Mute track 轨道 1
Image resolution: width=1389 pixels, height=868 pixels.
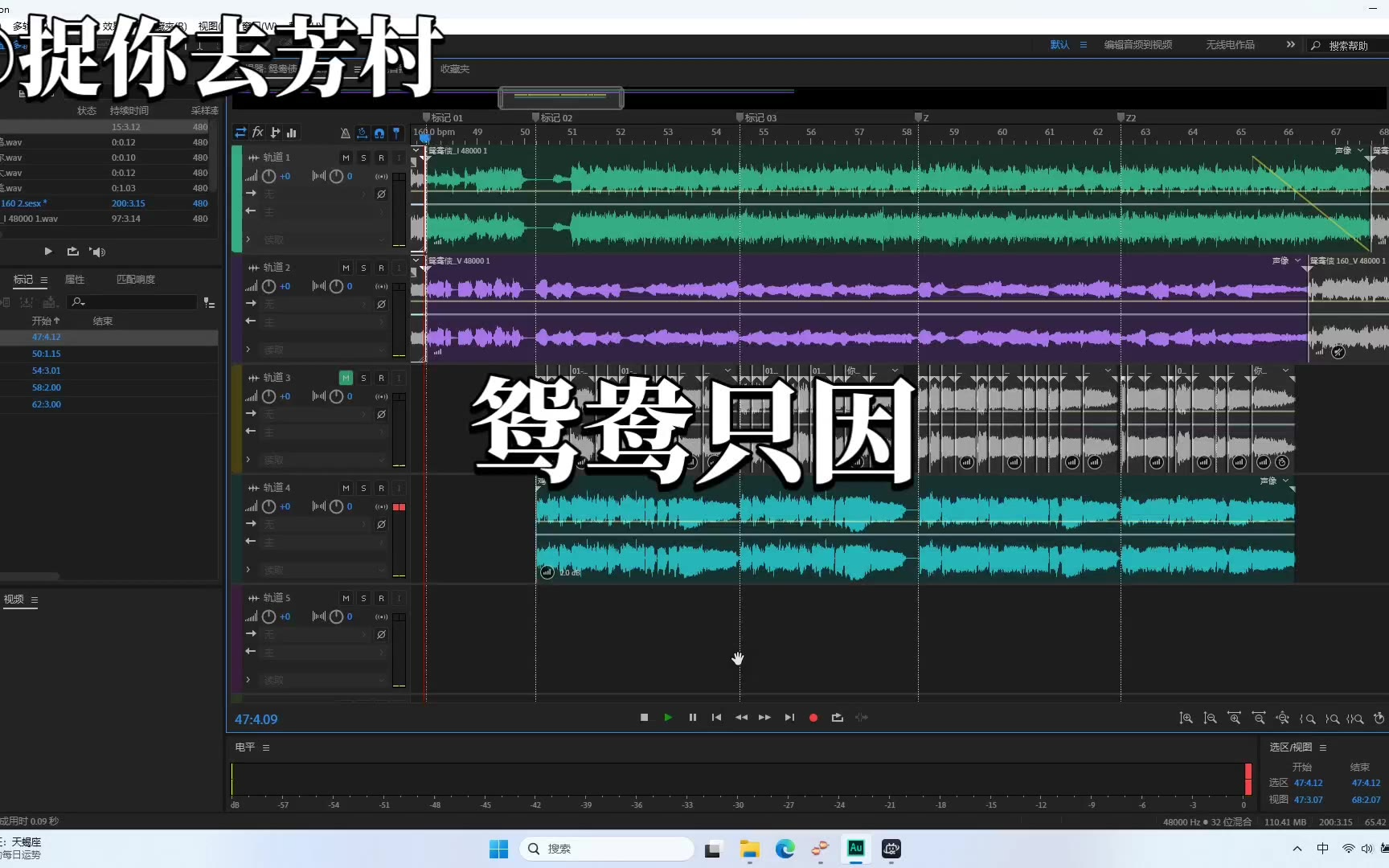(346, 158)
